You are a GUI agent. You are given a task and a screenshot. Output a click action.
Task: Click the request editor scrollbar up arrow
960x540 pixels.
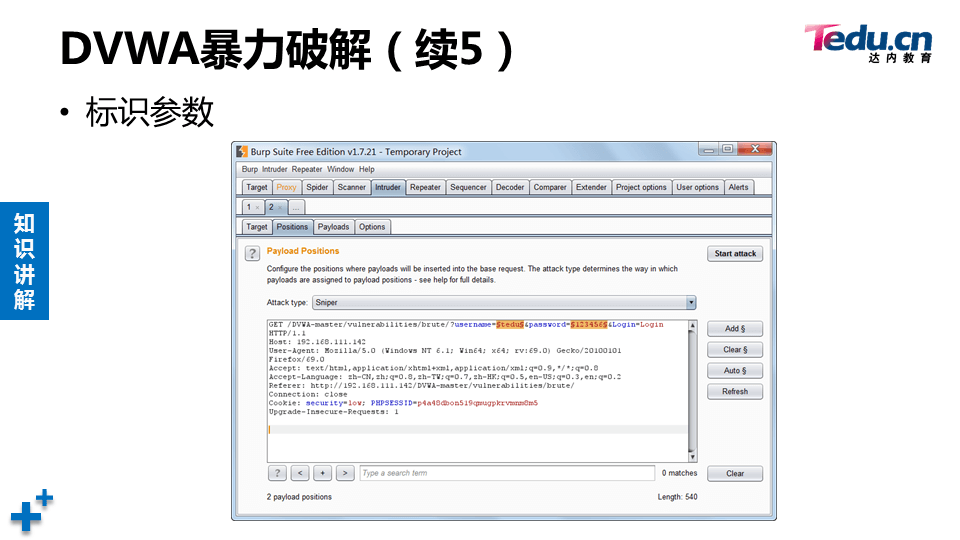click(x=692, y=326)
